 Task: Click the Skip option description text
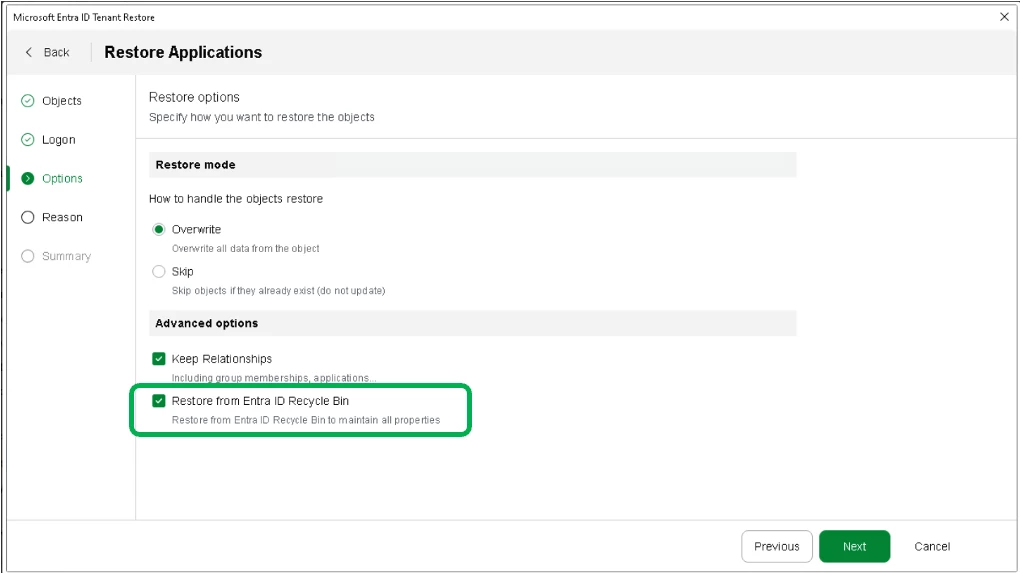point(278,291)
